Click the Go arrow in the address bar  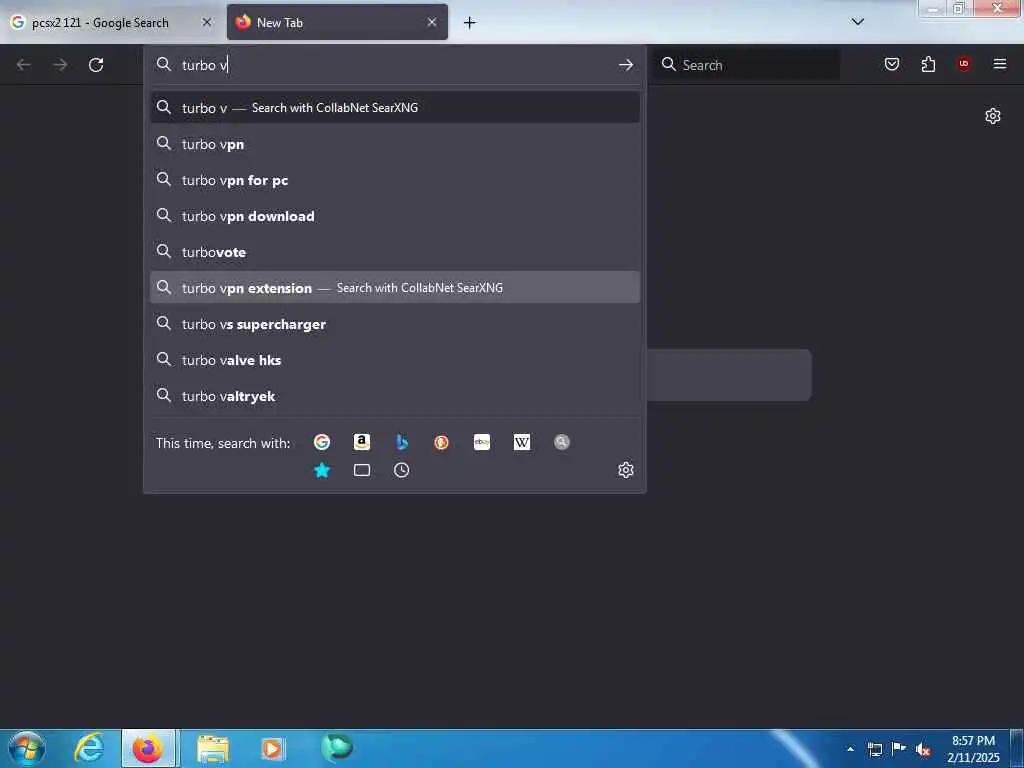(x=626, y=65)
